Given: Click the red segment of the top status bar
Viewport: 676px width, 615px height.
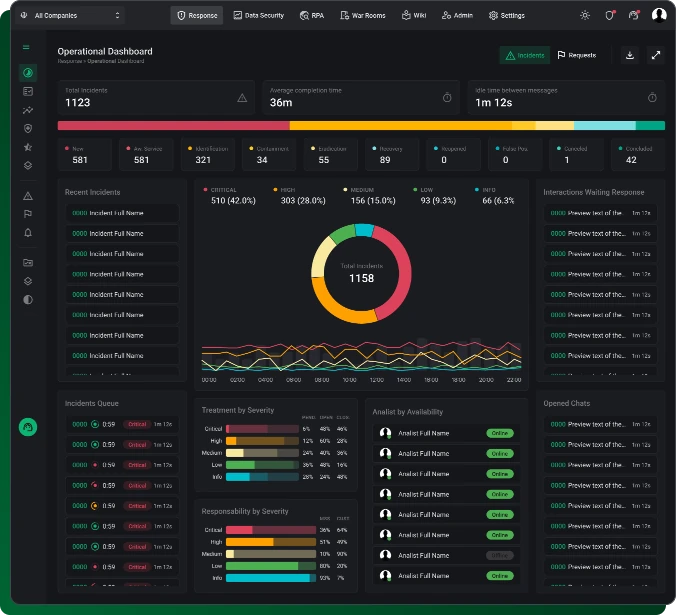Looking at the screenshot, I should pos(174,125).
